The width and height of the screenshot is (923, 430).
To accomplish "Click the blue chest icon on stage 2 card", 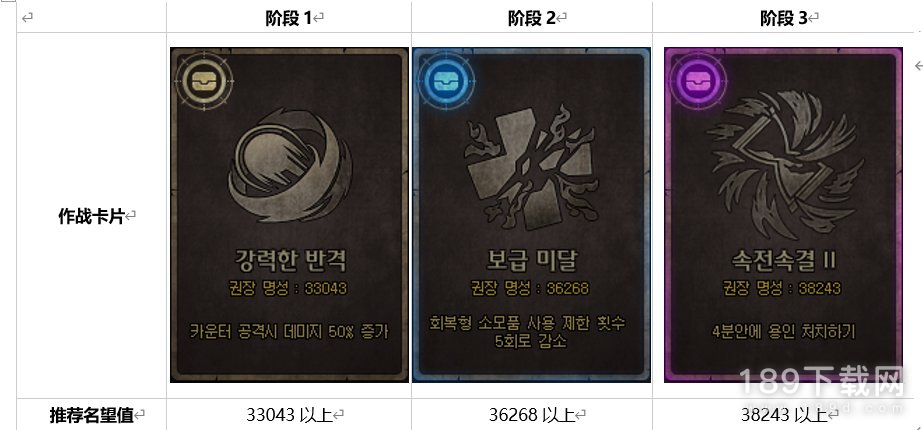I will pyautogui.click(x=446, y=82).
